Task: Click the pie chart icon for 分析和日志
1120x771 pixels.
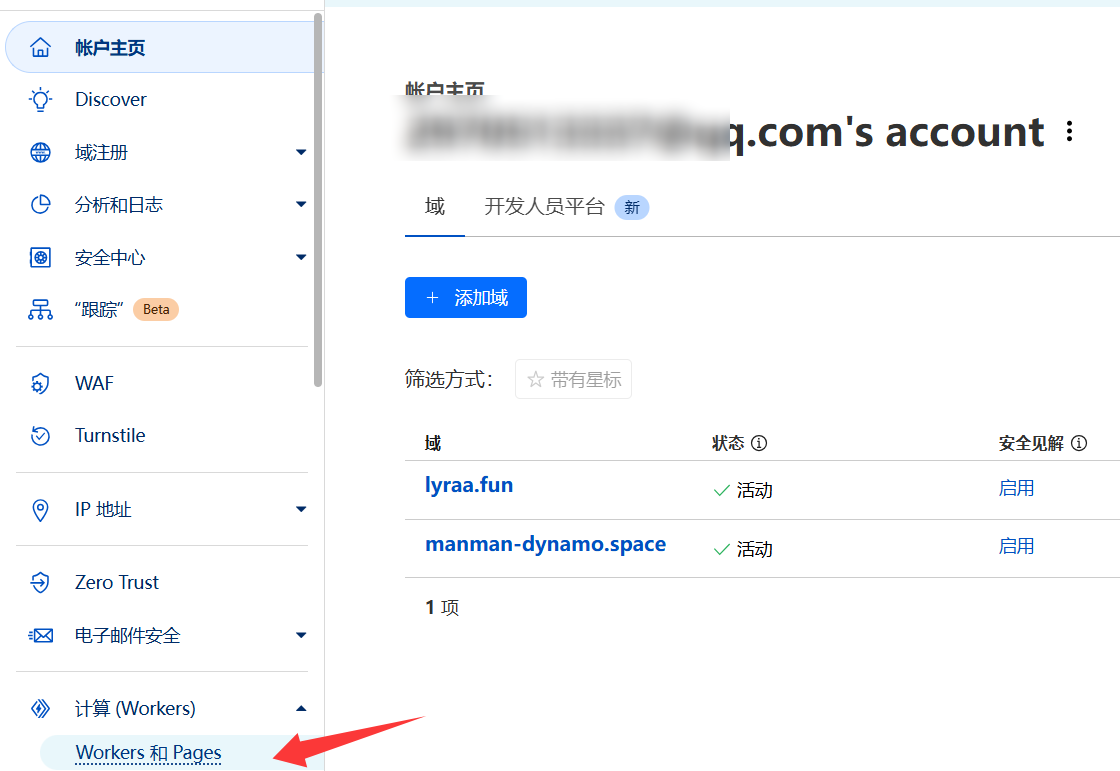Action: 40,204
